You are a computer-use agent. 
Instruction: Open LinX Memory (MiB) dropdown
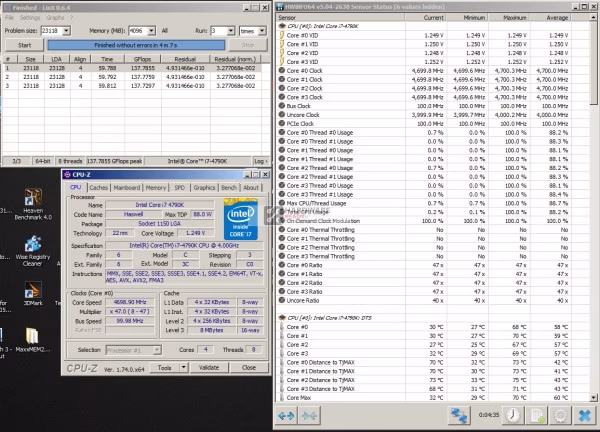coord(152,31)
